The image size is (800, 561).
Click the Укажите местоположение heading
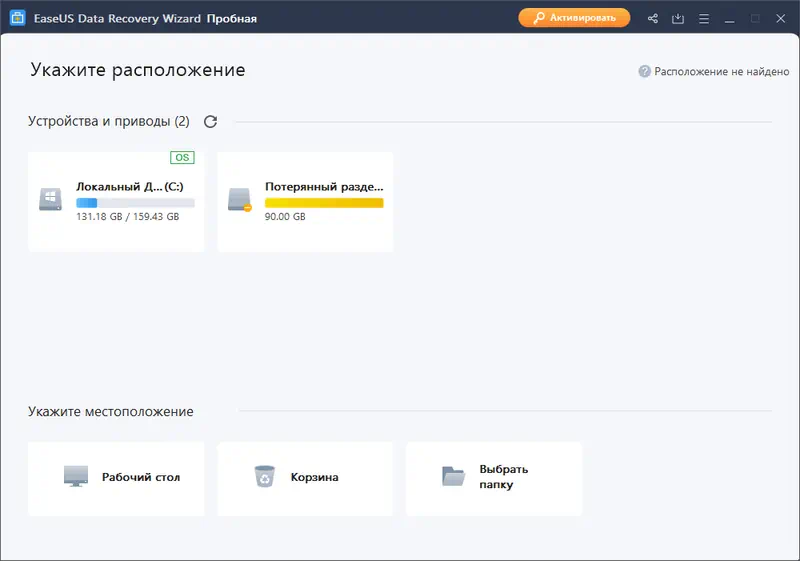111,412
